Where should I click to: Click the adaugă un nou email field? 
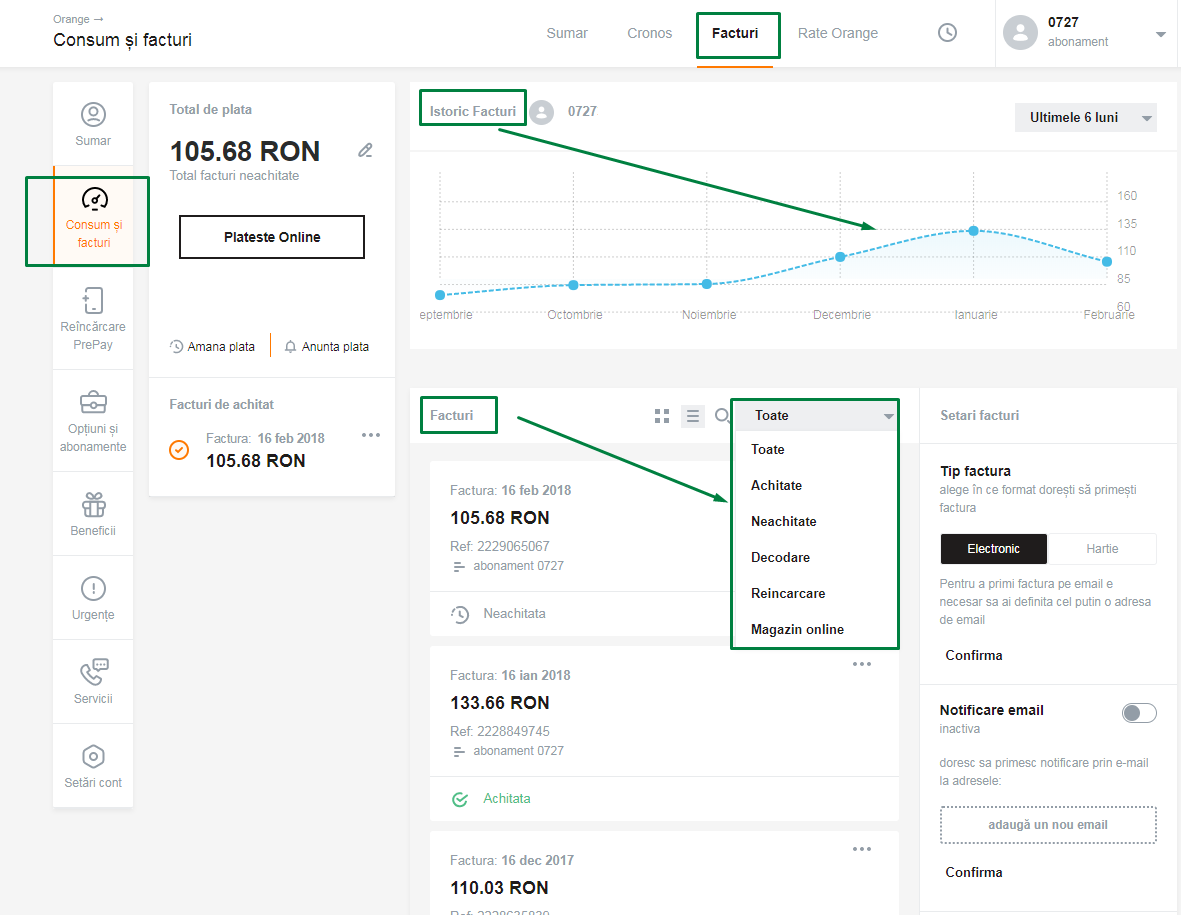[1048, 825]
